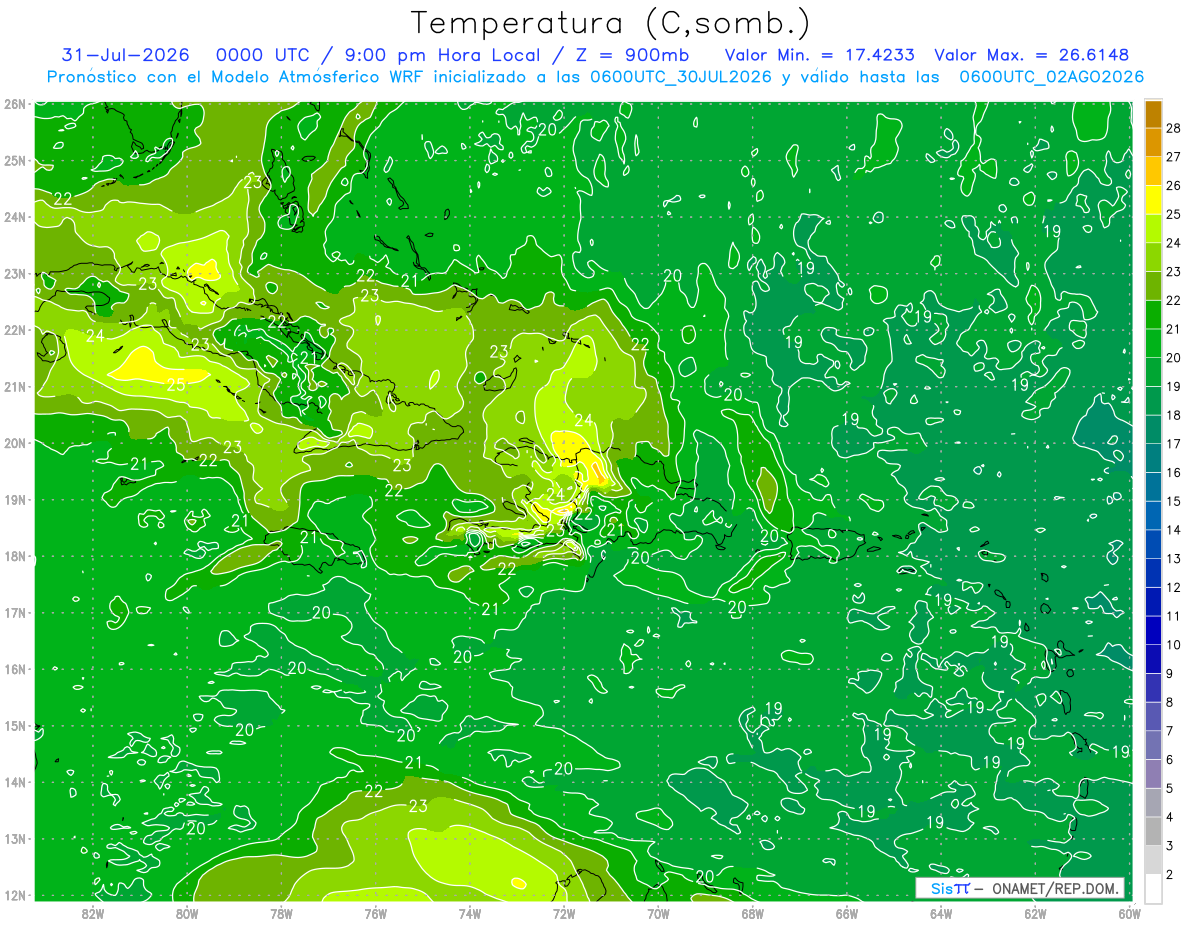Click the gray legend swatch between 3 and 4
Viewport: 1200px width, 927px height.
(1153, 832)
